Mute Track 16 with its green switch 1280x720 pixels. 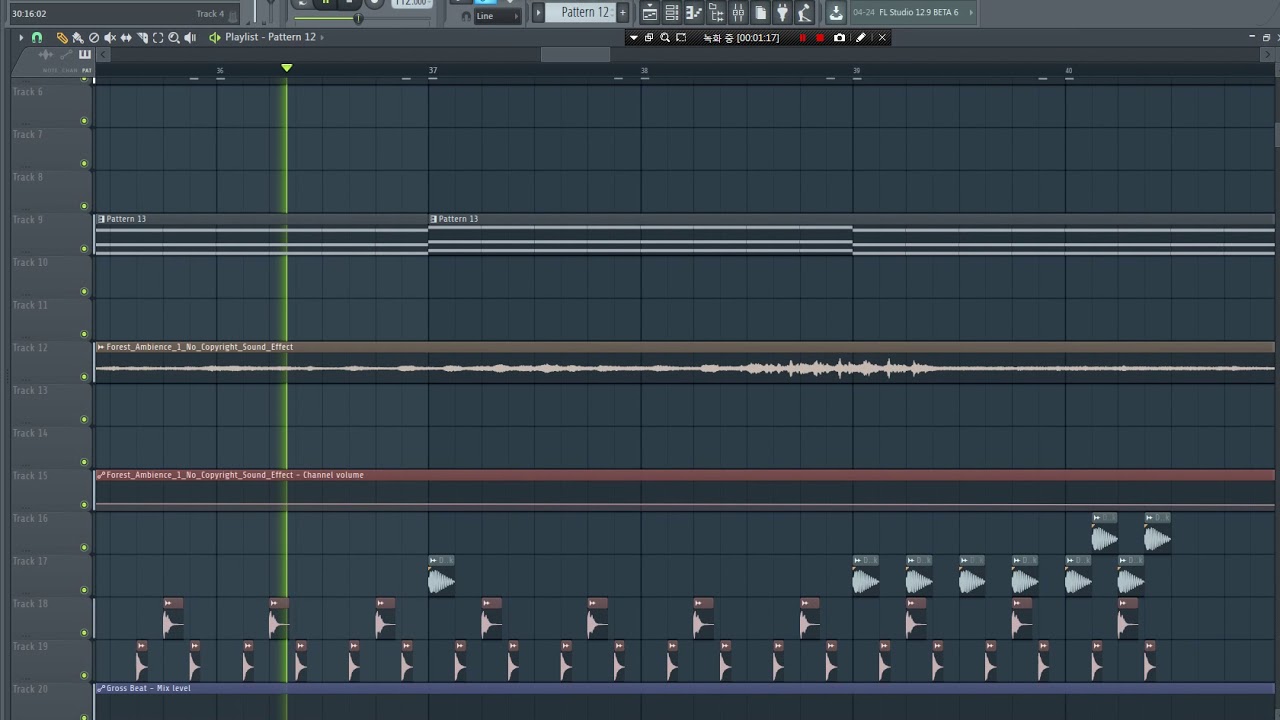[x=84, y=548]
